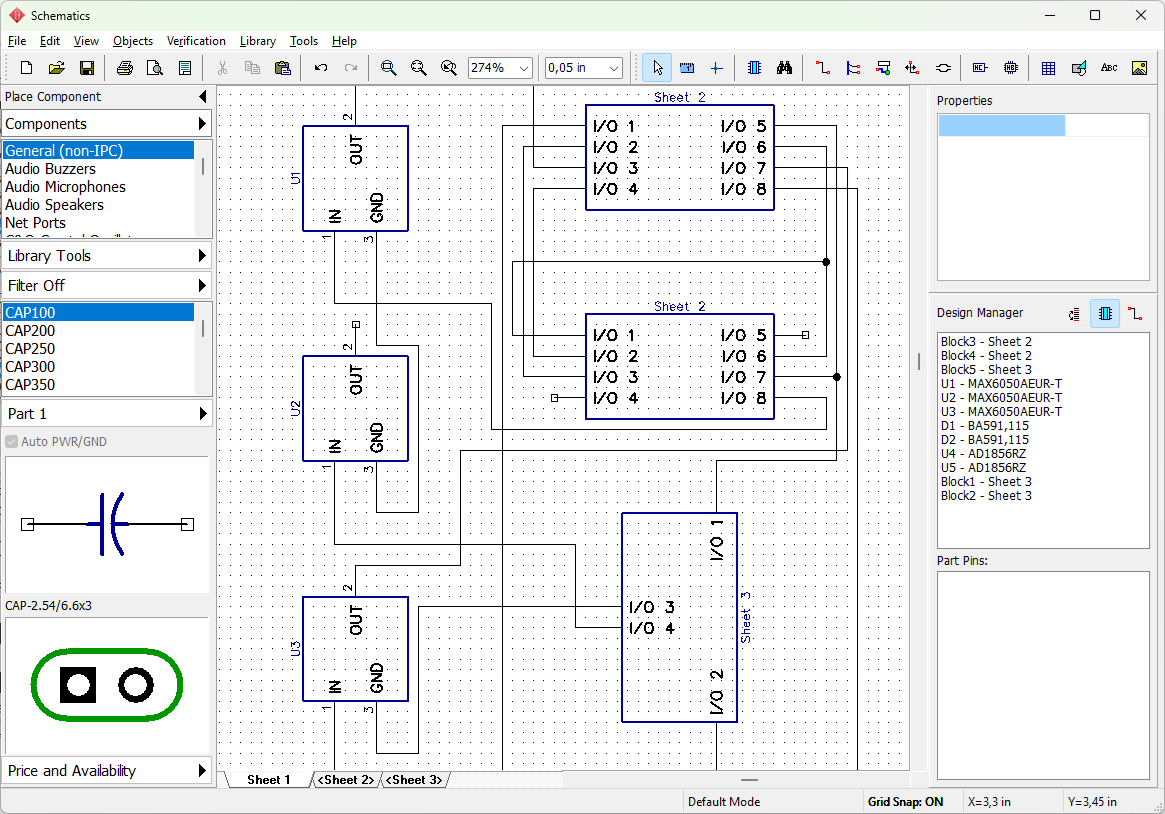Select the default pointer mode tool

click(x=657, y=68)
